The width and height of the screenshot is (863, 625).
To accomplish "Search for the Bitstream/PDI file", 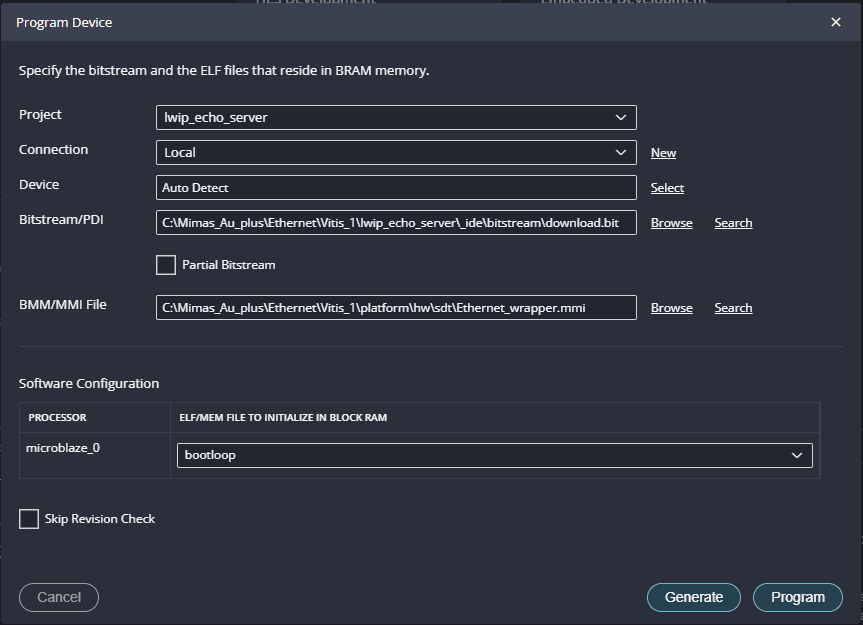I will tap(733, 223).
